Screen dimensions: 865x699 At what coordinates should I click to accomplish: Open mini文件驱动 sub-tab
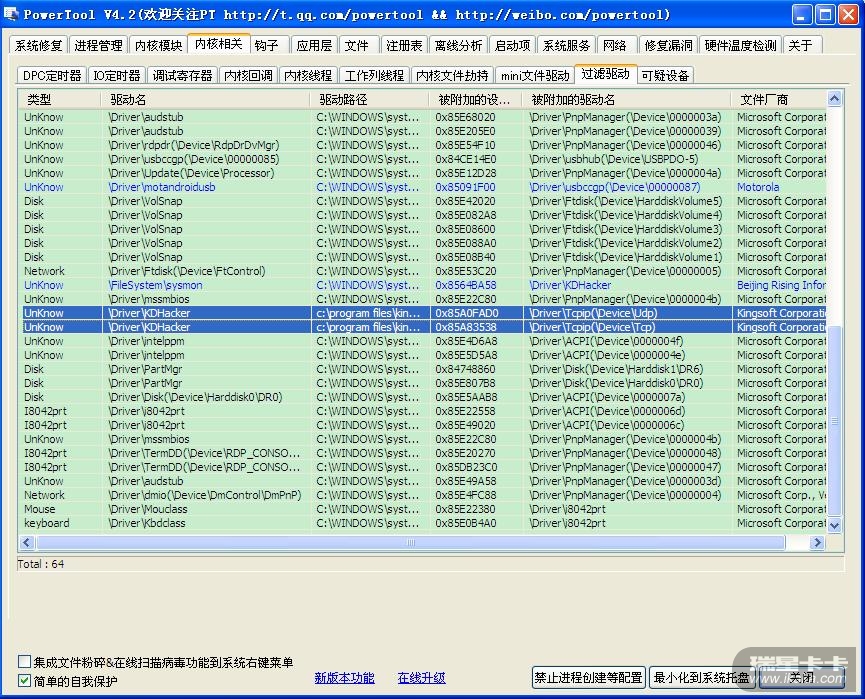(x=535, y=75)
